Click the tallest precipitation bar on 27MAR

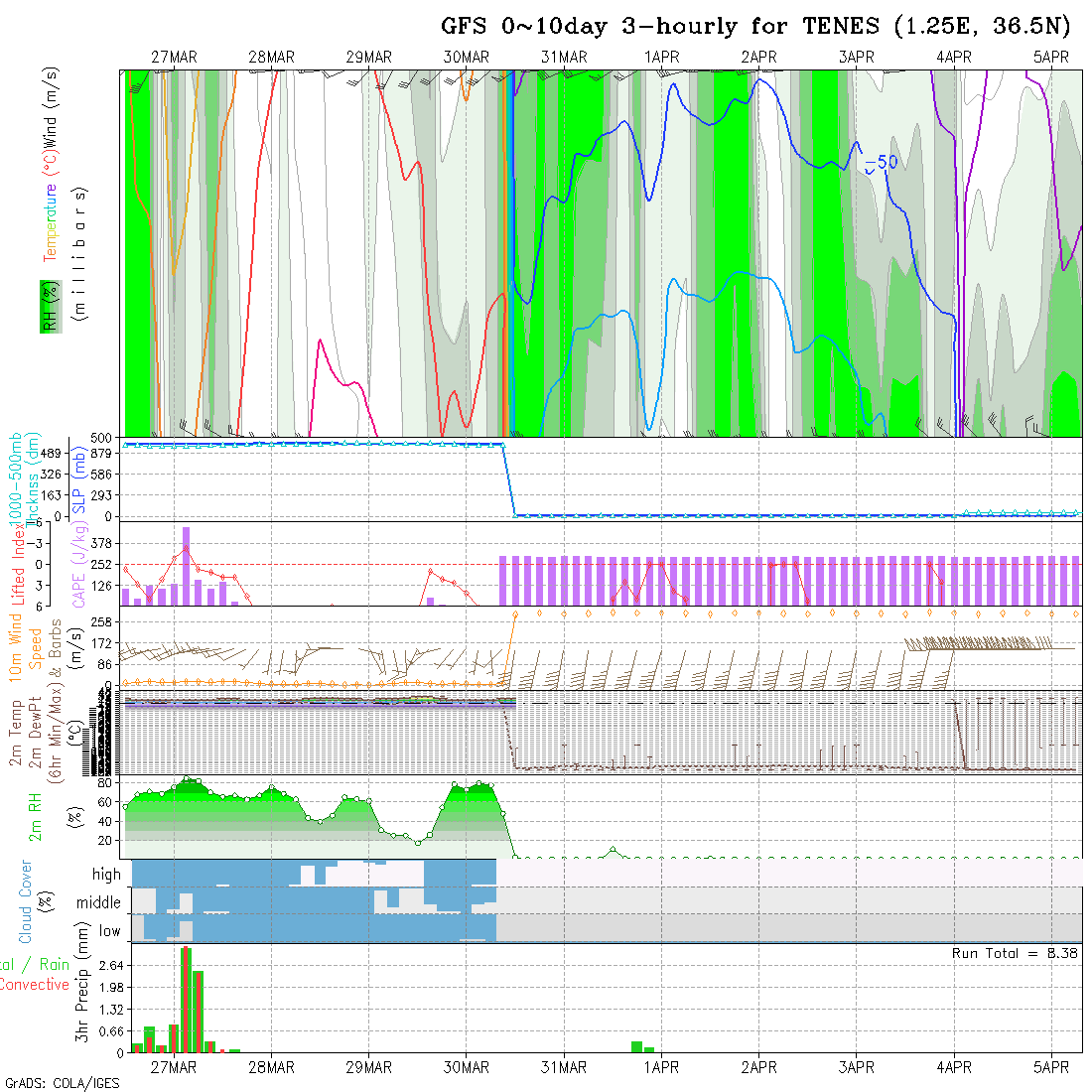(186, 1001)
